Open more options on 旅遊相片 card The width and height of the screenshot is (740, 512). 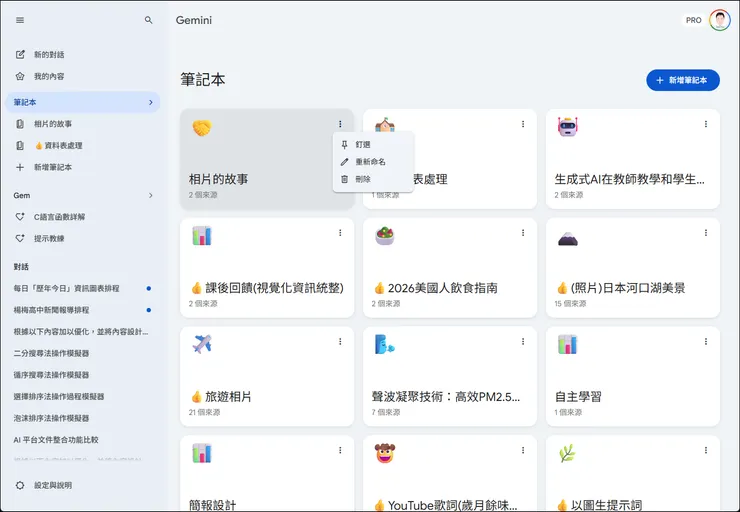340,342
